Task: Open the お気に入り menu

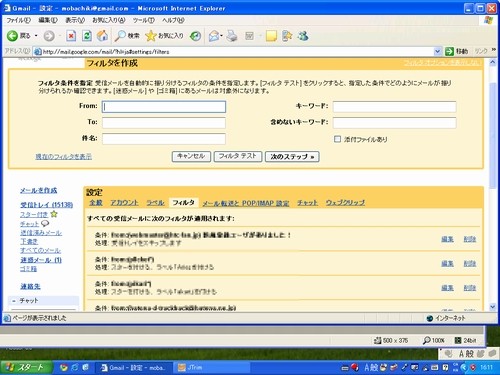Action: click(x=109, y=20)
